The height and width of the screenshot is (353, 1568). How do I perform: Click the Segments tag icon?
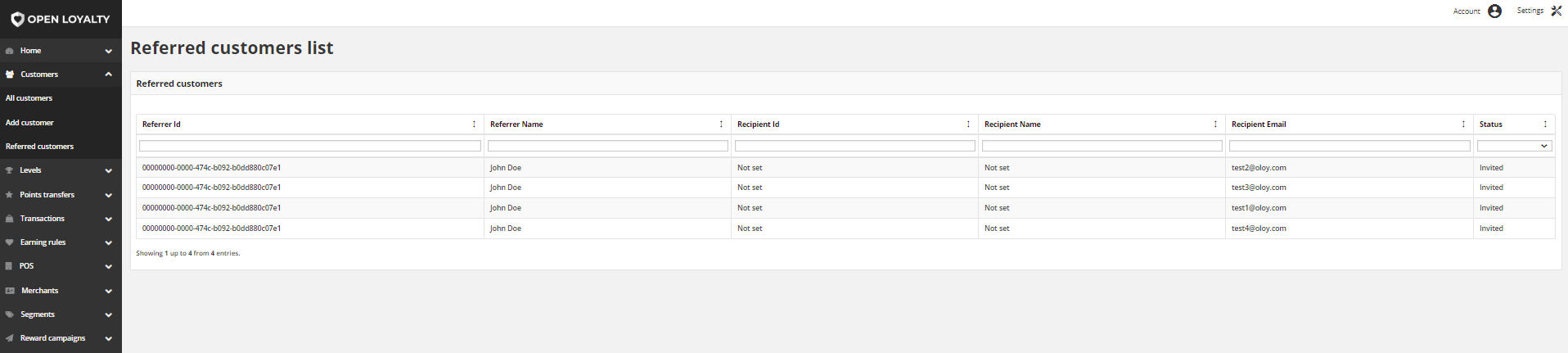point(10,315)
